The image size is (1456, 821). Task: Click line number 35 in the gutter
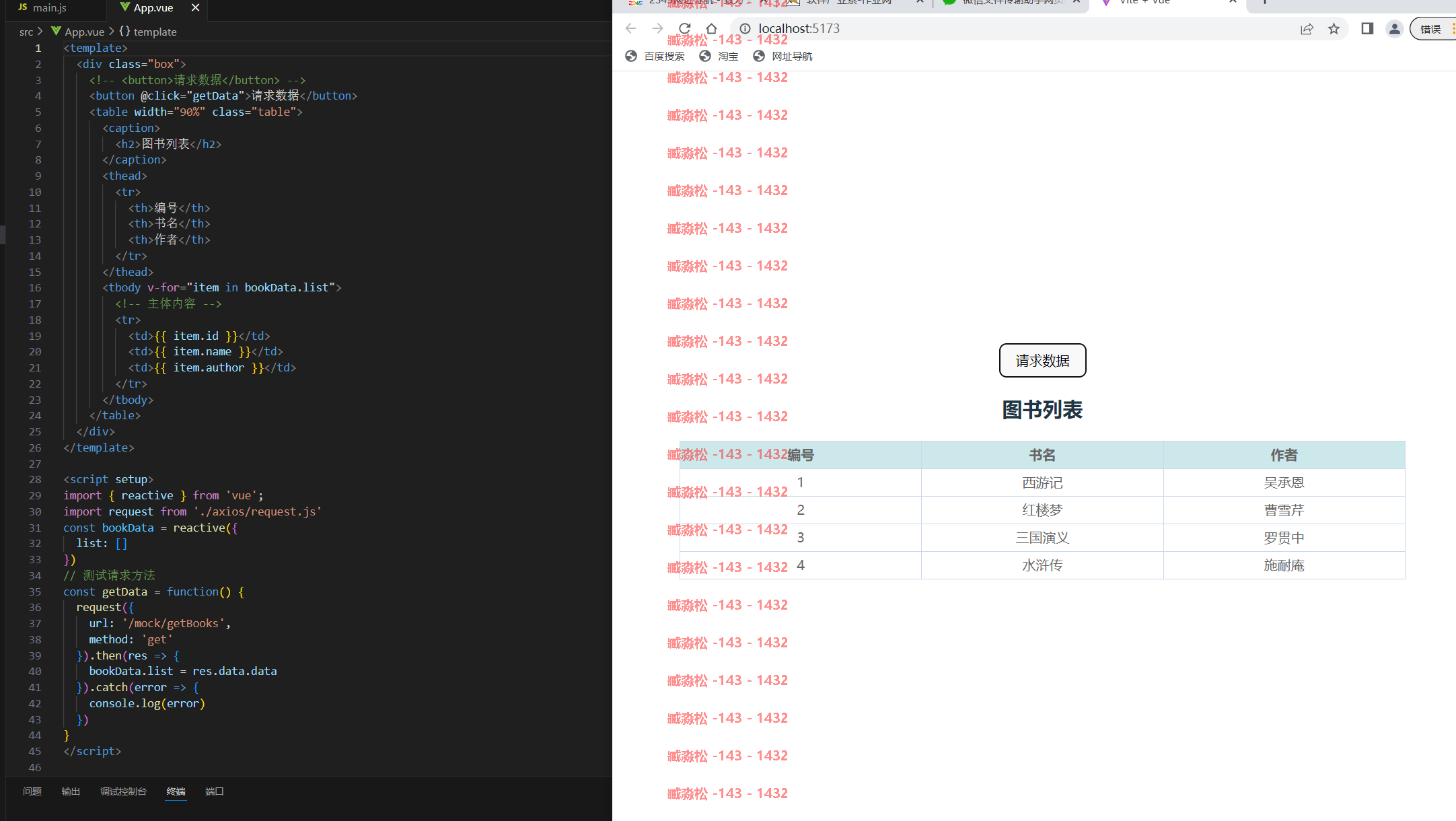pyautogui.click(x=35, y=592)
